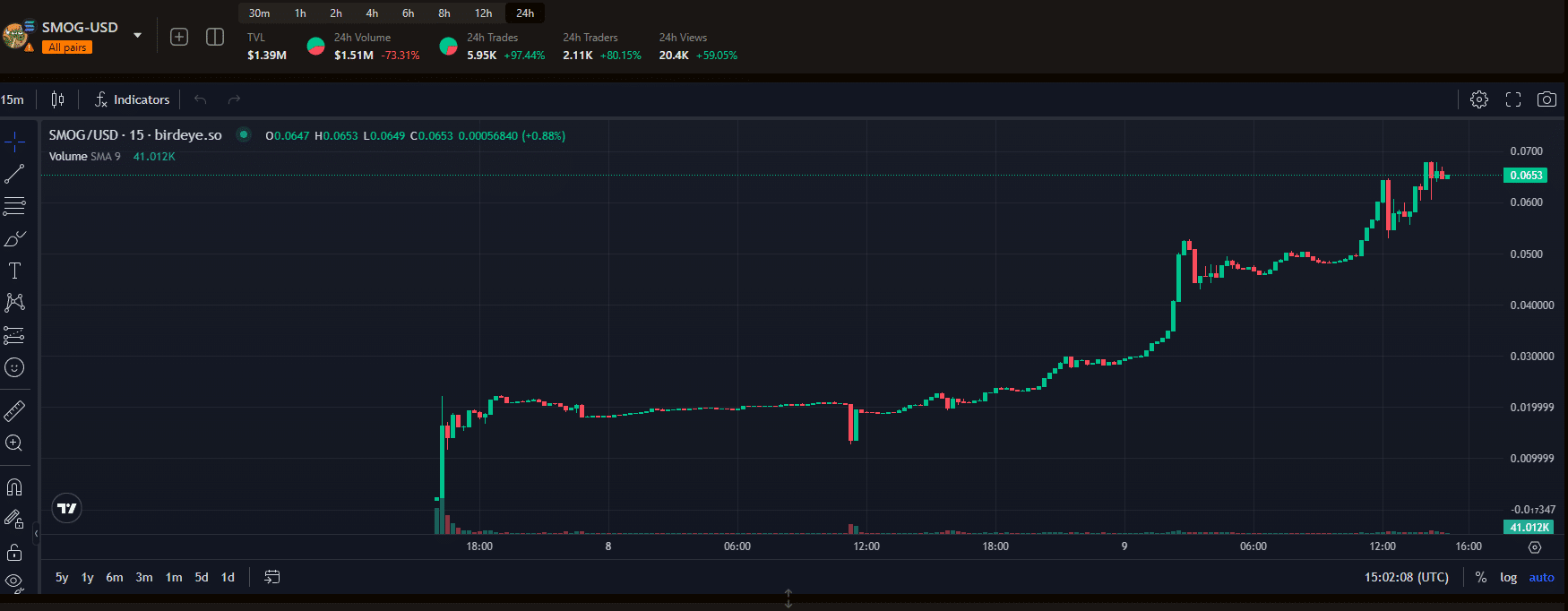Viewport: 1568px width, 611px height.
Task: Select the 5d date range
Action: (x=202, y=578)
